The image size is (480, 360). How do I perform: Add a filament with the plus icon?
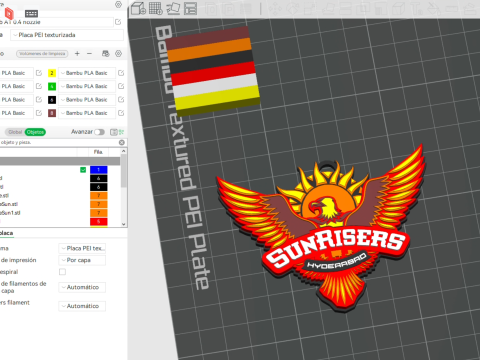click(x=77, y=54)
